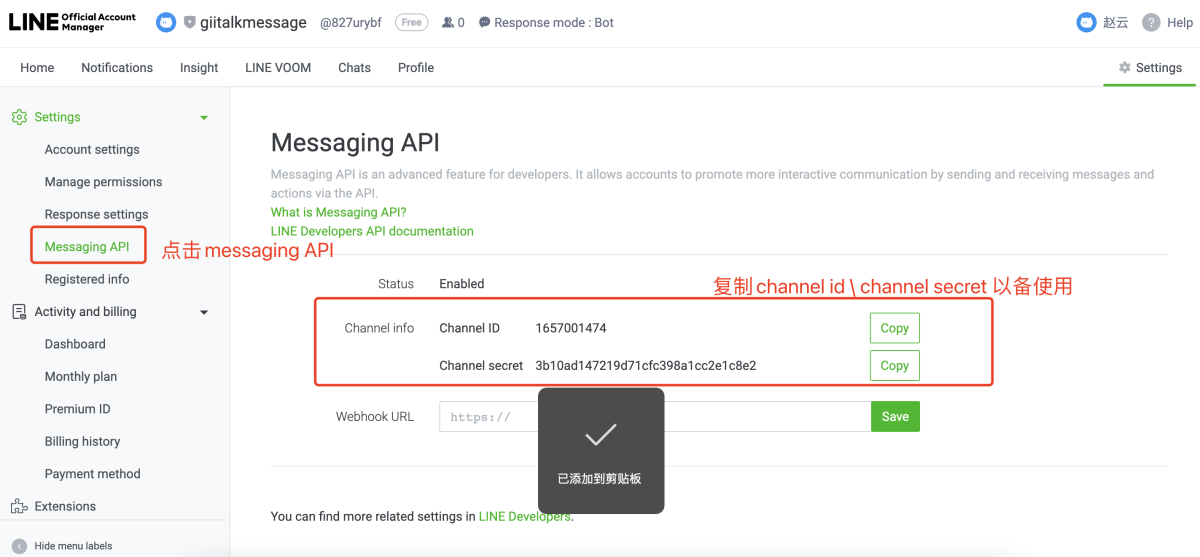Click the Hide menu labels arrow icon
The image size is (1200, 557).
pyautogui.click(x=19, y=546)
